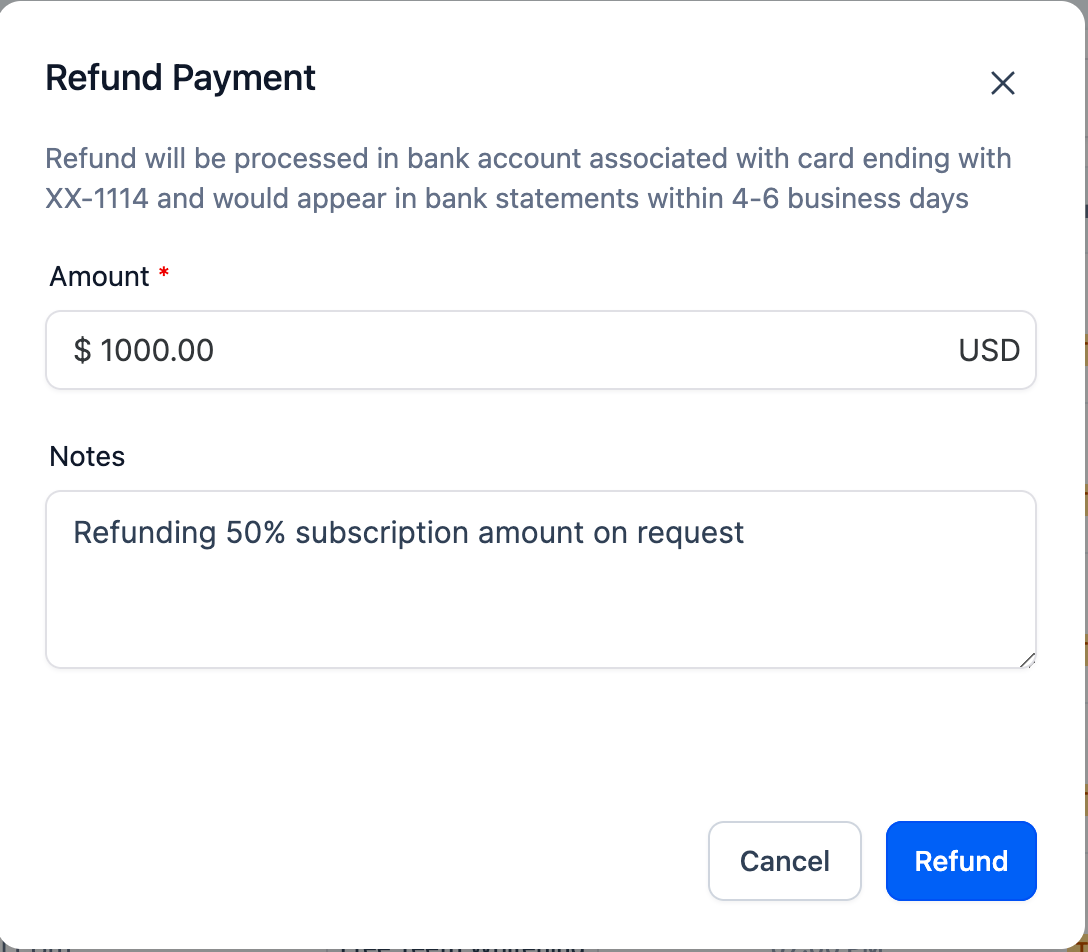The width and height of the screenshot is (1088, 952).
Task: Click the Notes field label
Action: pyautogui.click(x=87, y=456)
